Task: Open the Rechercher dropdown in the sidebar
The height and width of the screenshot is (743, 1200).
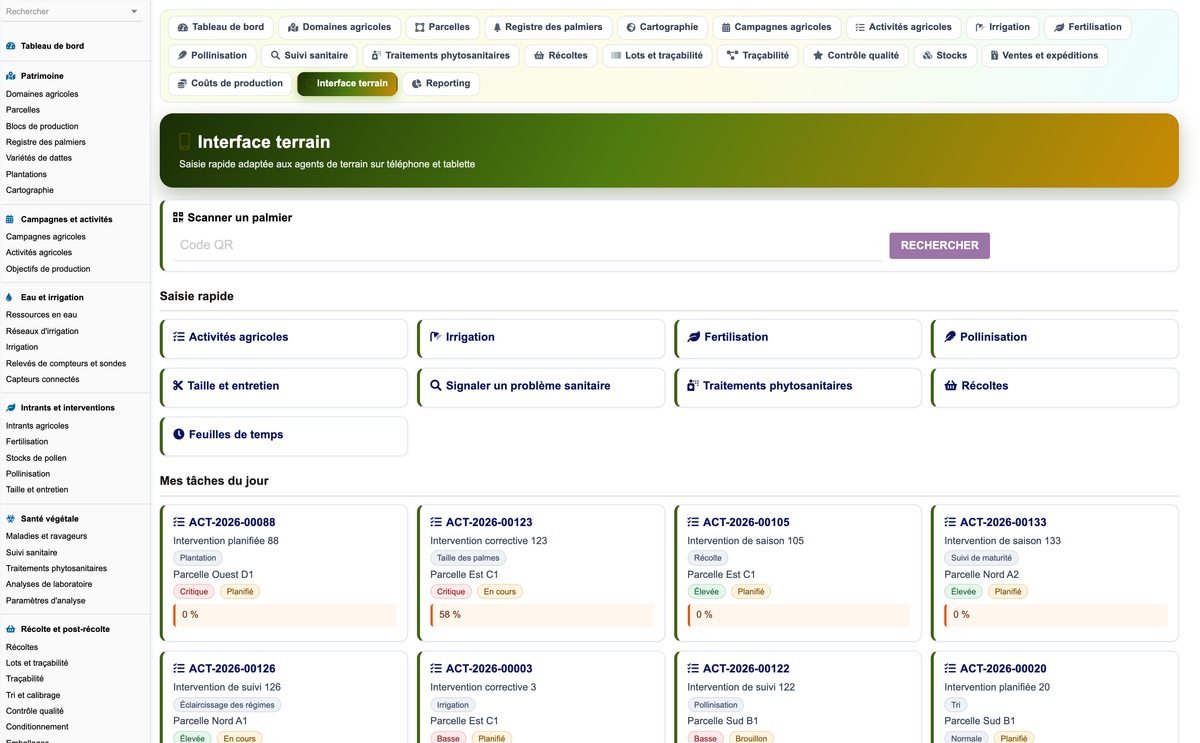Action: point(72,12)
